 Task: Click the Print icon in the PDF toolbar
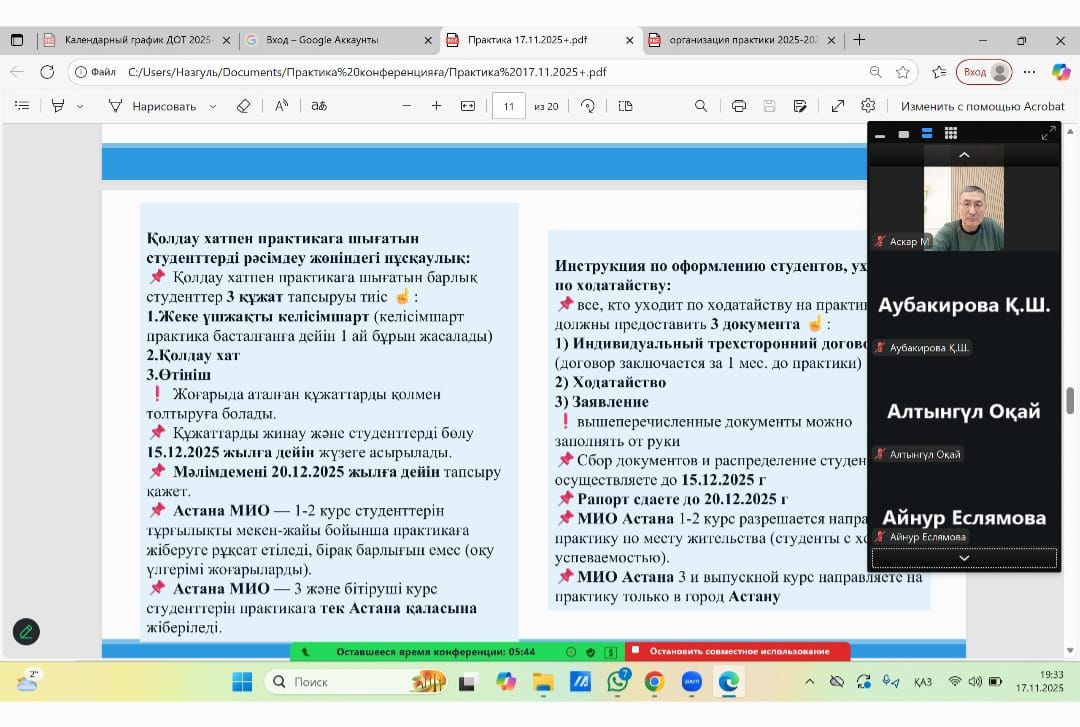click(739, 106)
